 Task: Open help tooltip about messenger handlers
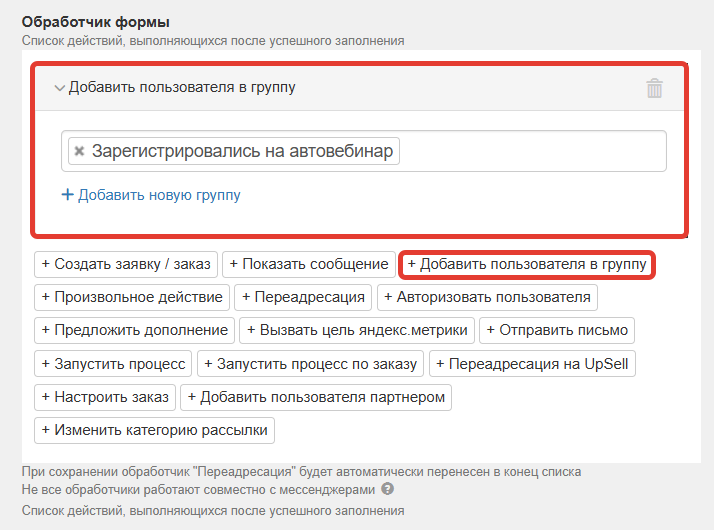click(x=388, y=489)
